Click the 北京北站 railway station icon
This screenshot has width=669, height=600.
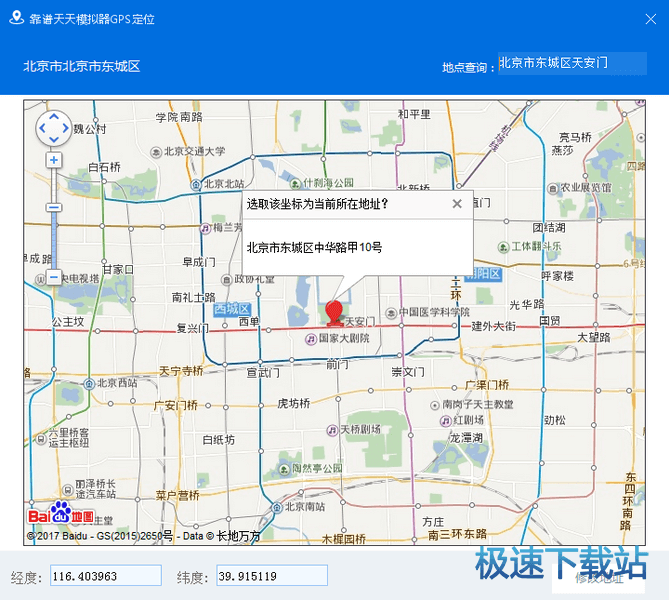tap(195, 185)
